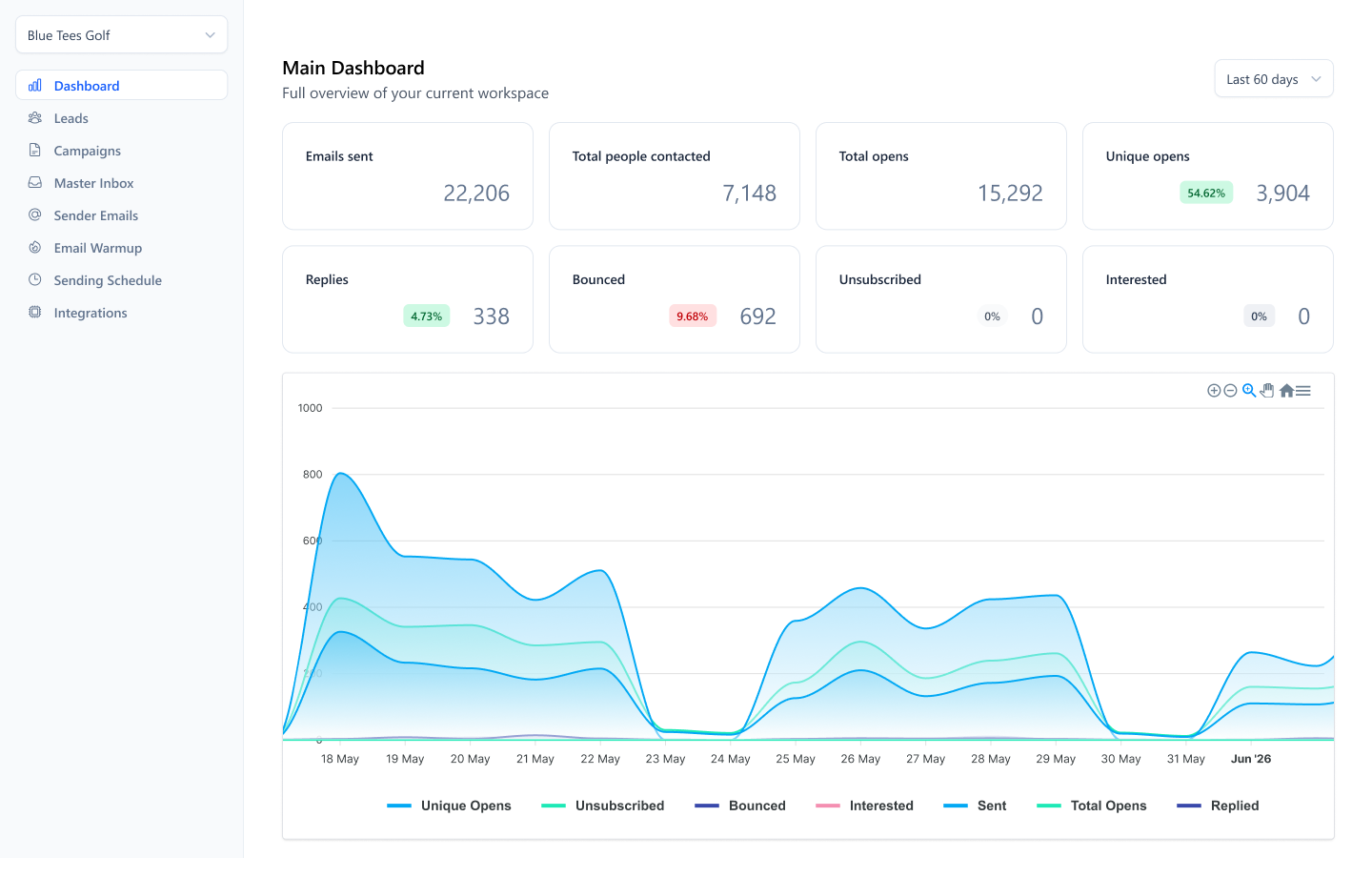The height and width of the screenshot is (878, 1372).
Task: Expand the workspace selector chevron
Action: tap(210, 35)
